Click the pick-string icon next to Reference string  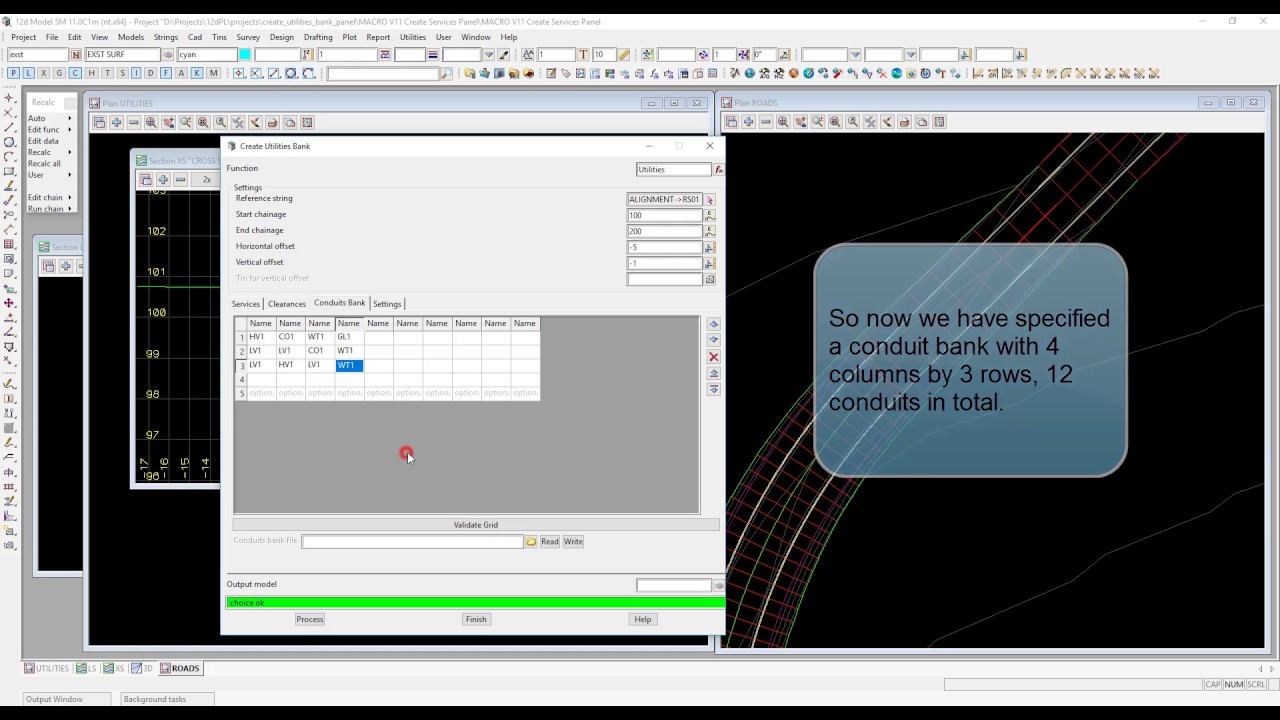710,200
